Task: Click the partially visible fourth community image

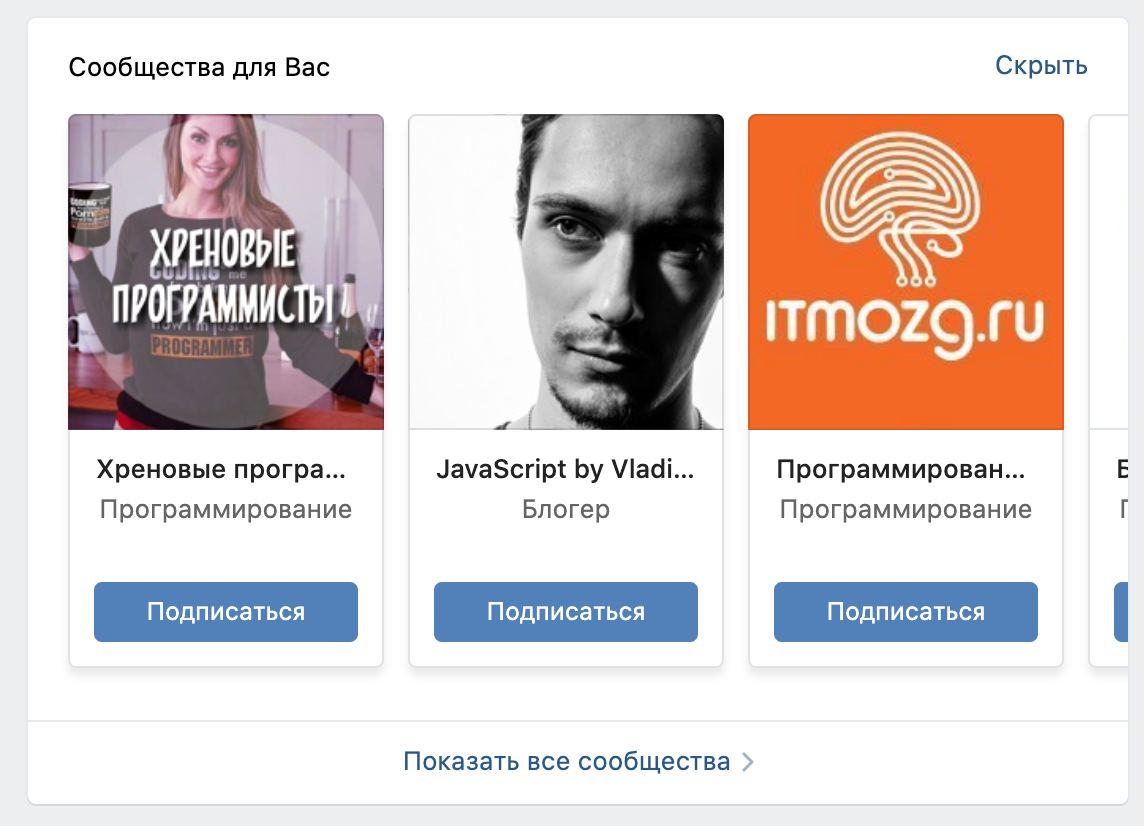Action: [1108, 271]
